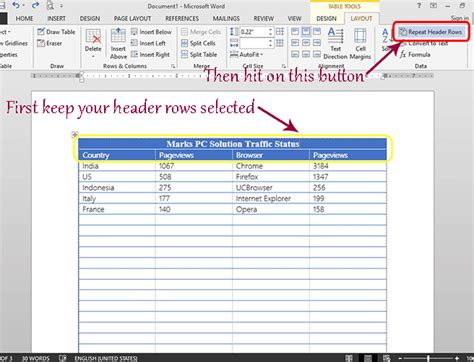Align text center left
Screen dimensions: 474x362
tap(295, 43)
